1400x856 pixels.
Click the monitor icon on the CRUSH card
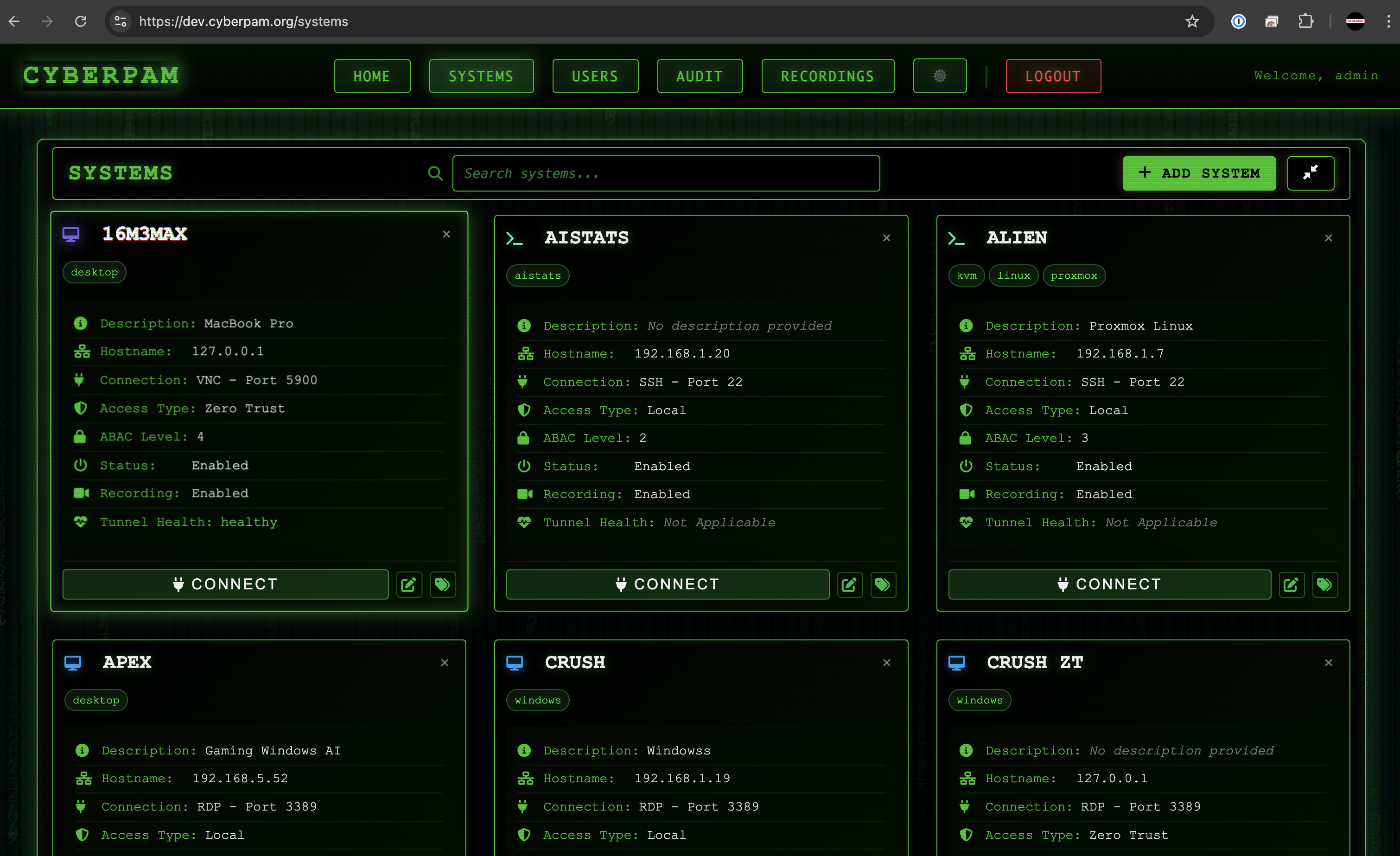pos(515,662)
